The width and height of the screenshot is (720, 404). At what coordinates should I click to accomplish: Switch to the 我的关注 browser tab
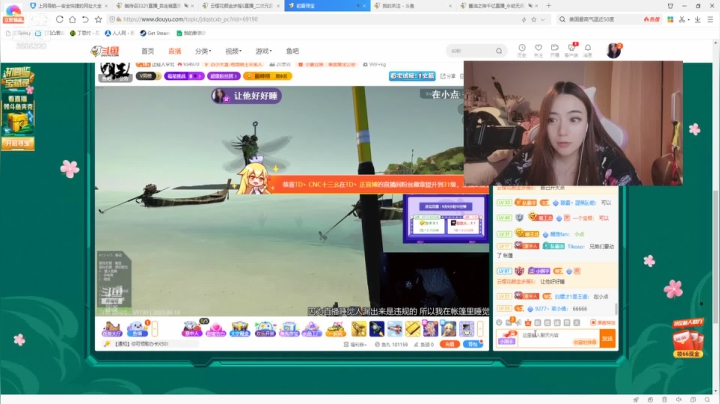click(x=413, y=6)
